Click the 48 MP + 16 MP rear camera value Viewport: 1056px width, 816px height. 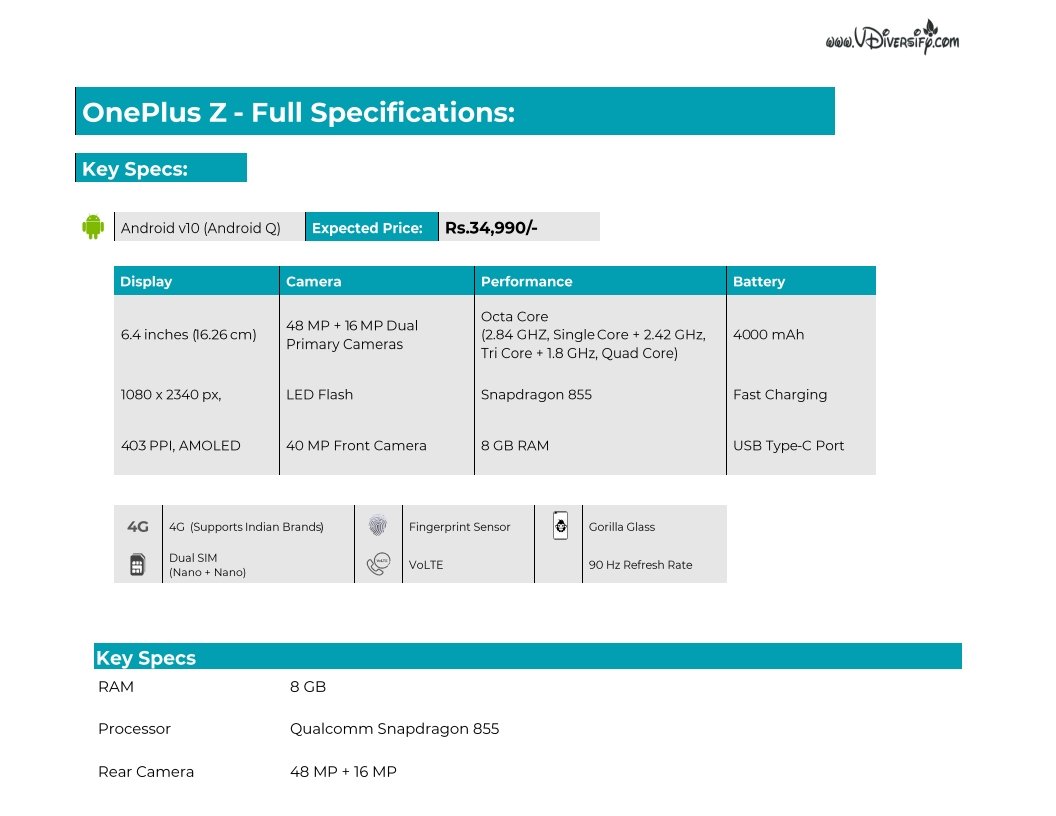click(343, 772)
